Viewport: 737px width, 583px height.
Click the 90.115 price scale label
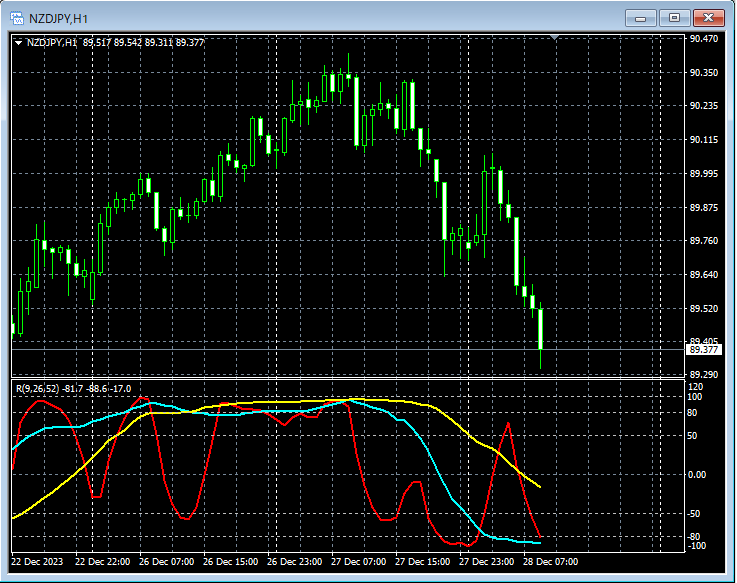(704, 140)
